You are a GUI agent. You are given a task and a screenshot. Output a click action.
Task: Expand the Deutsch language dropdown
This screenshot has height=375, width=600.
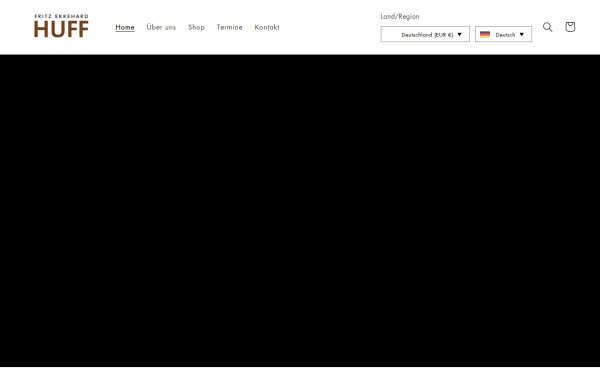coord(503,34)
